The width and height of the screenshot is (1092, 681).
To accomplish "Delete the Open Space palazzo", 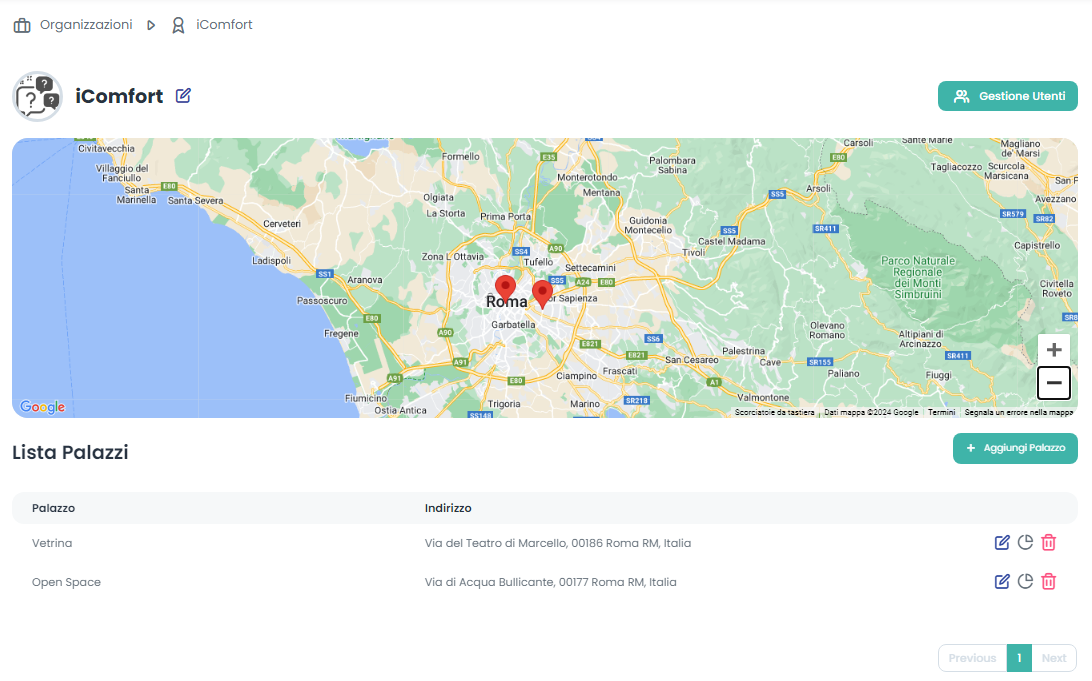I will (x=1048, y=582).
